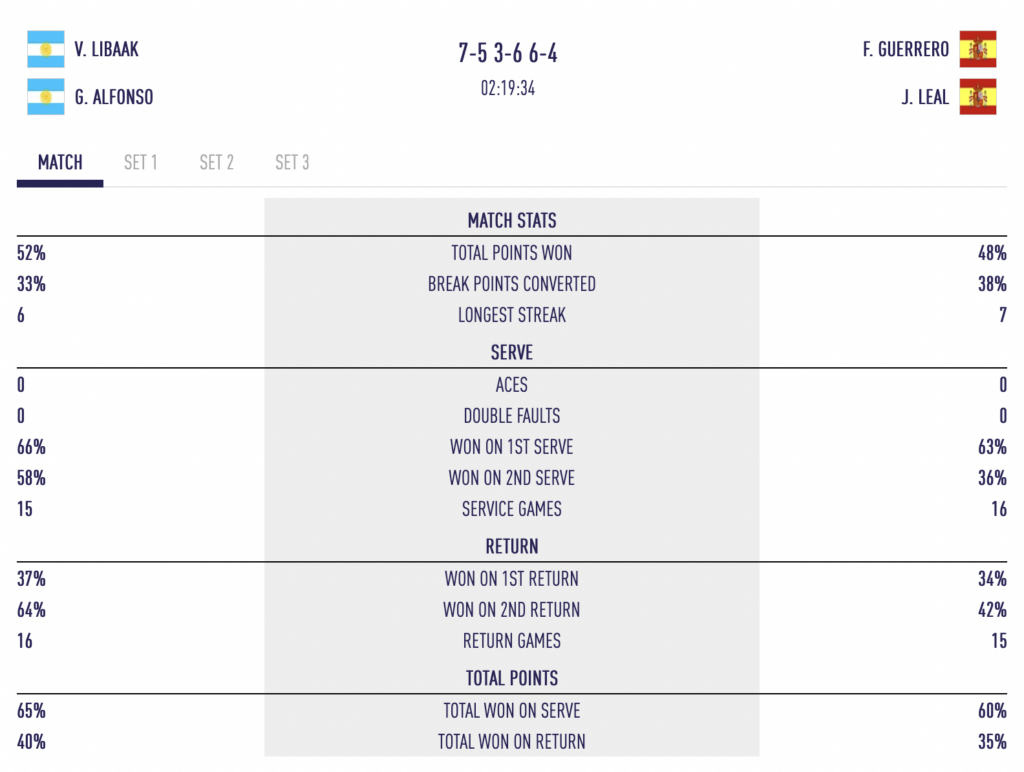Switch to the SET 1 tab
Viewport: 1024px width, 772px height.
(140, 163)
